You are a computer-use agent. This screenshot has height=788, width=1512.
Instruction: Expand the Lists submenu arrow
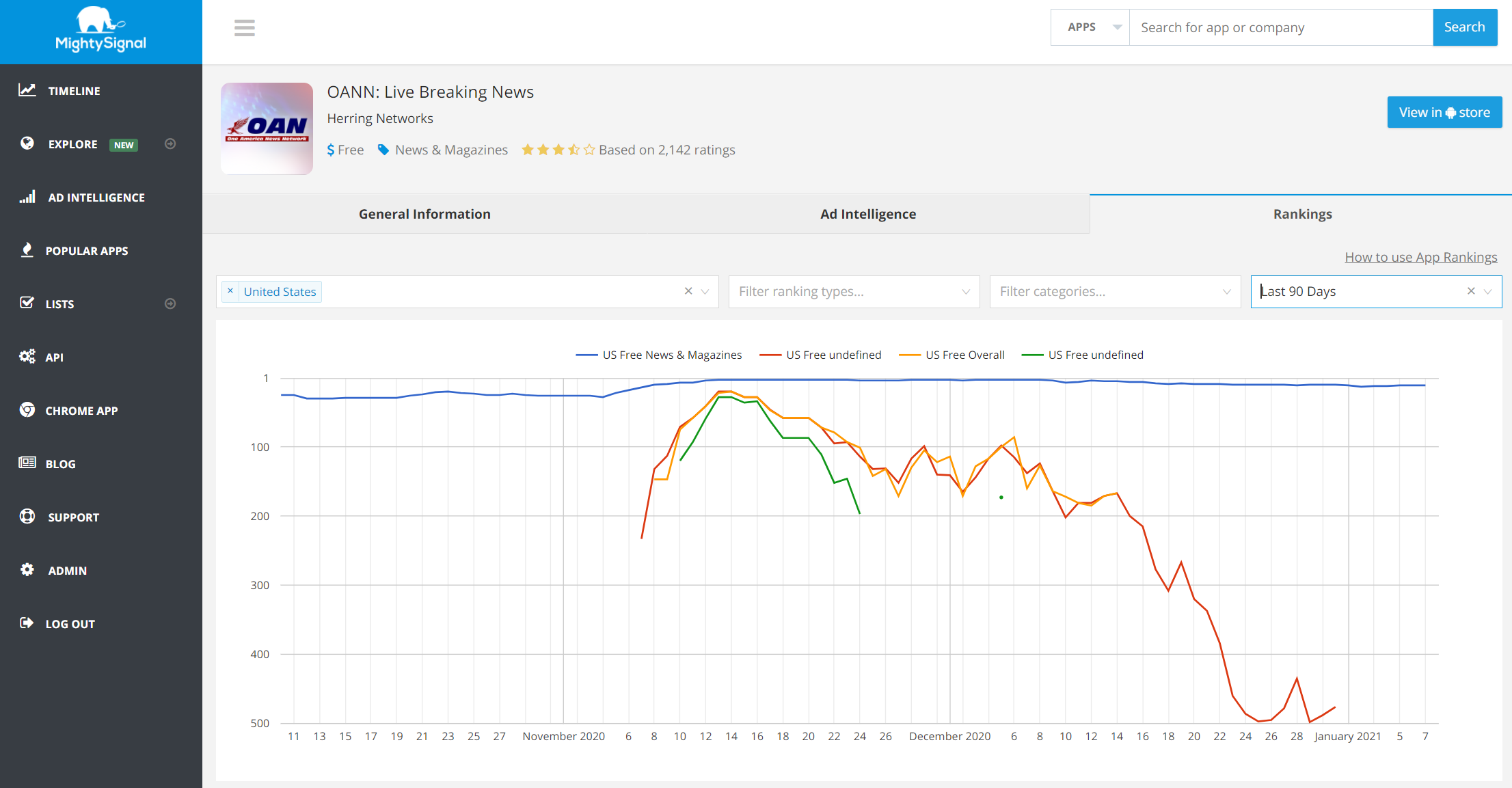(170, 303)
